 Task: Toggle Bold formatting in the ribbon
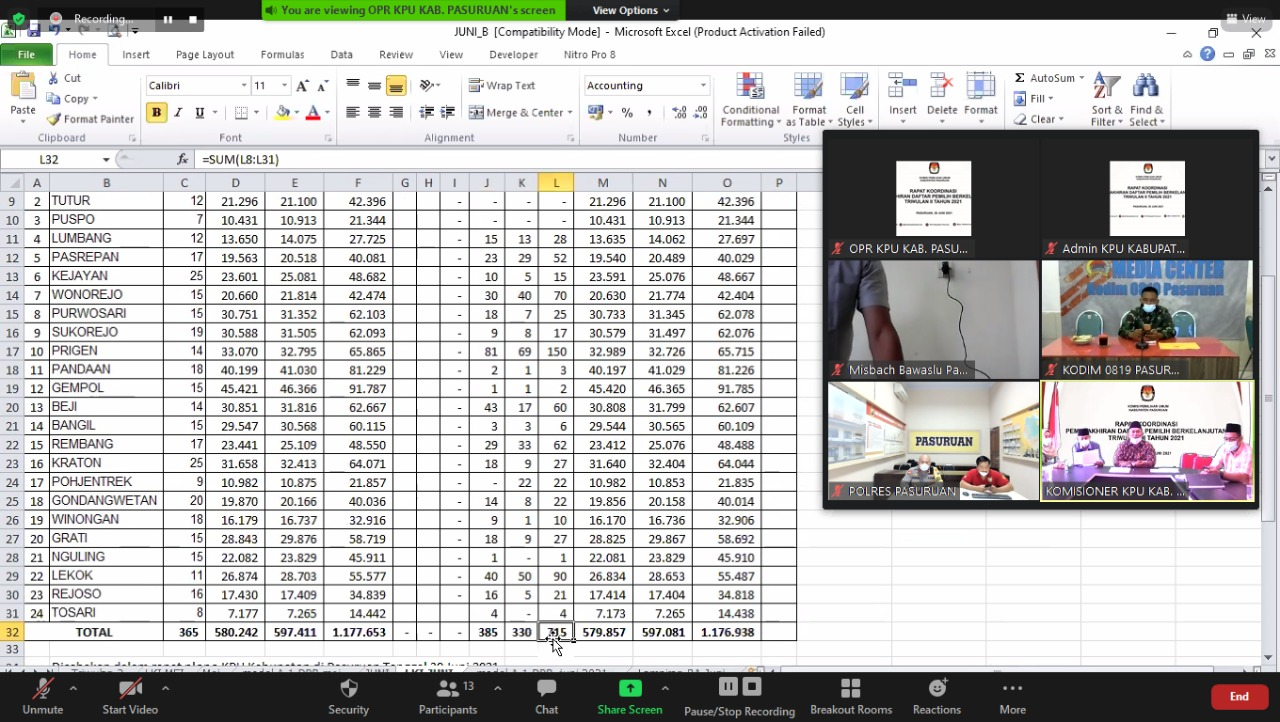156,113
